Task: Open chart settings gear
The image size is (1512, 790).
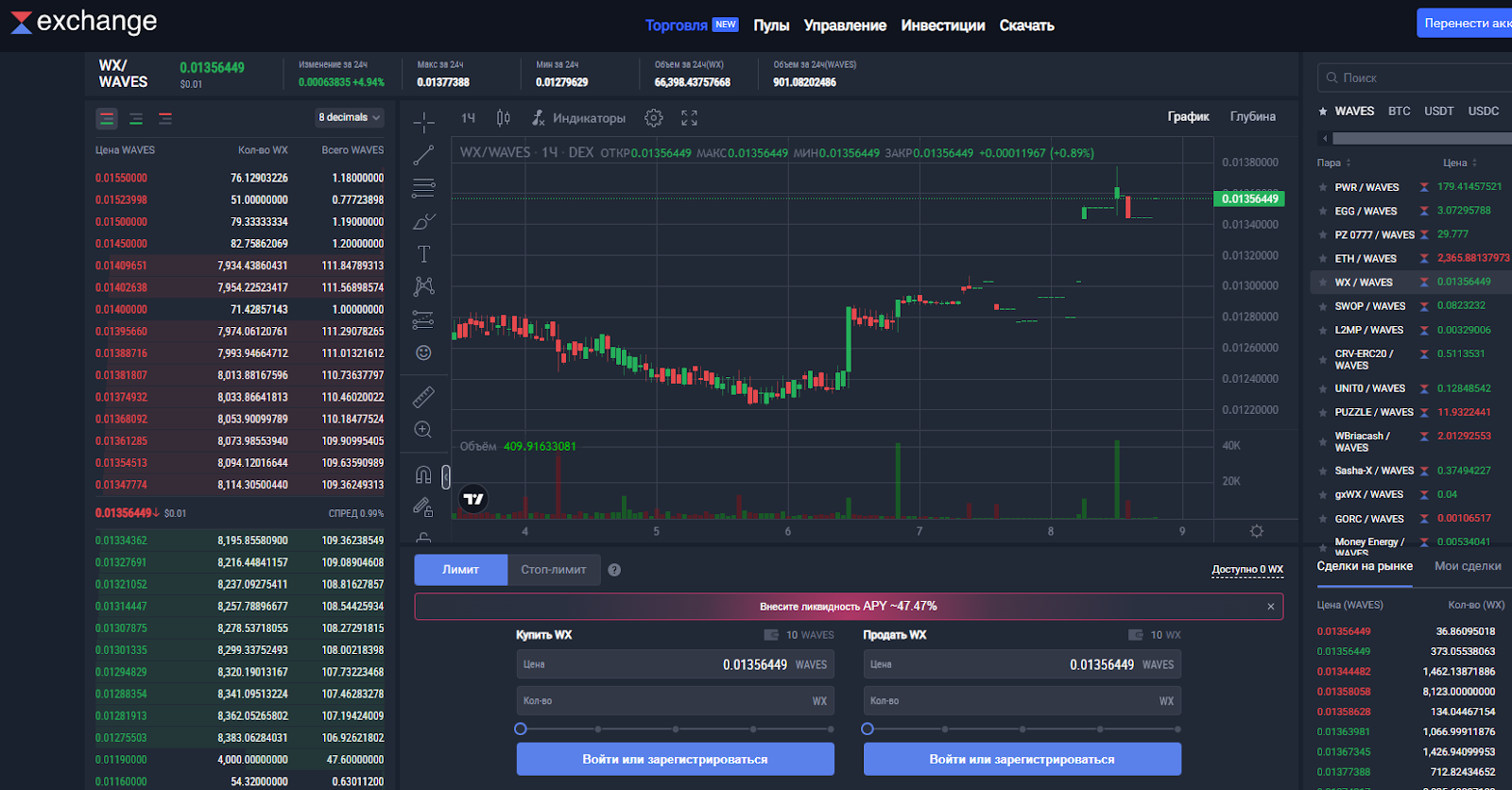Action: (654, 118)
